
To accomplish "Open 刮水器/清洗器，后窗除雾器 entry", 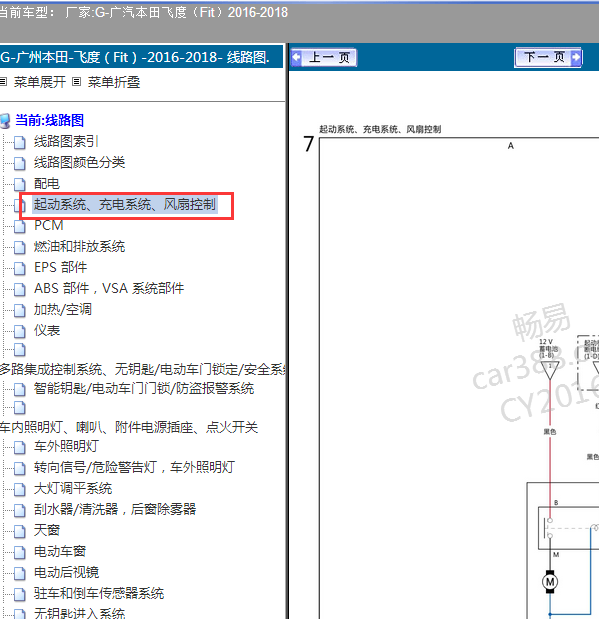I will tap(115, 509).
